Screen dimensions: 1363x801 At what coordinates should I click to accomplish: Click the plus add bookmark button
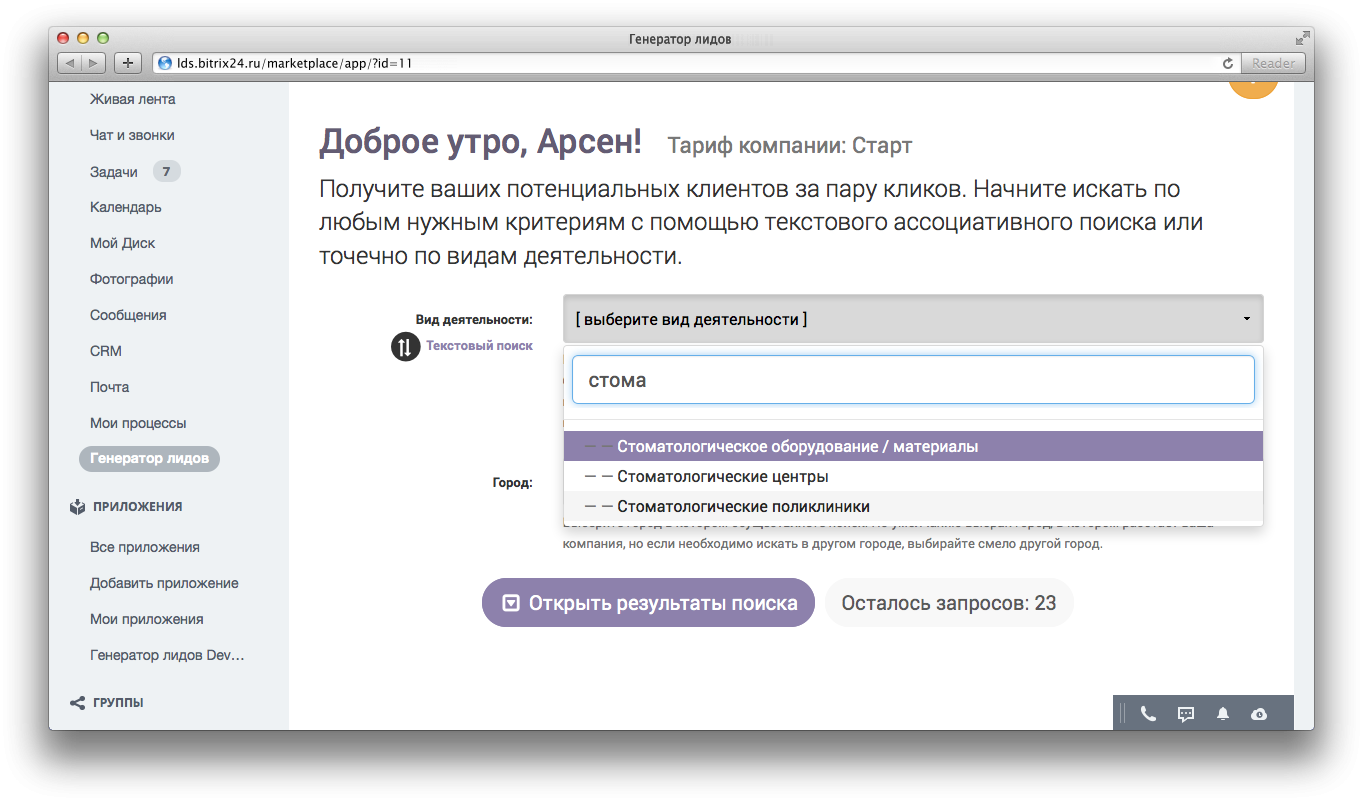tap(127, 63)
